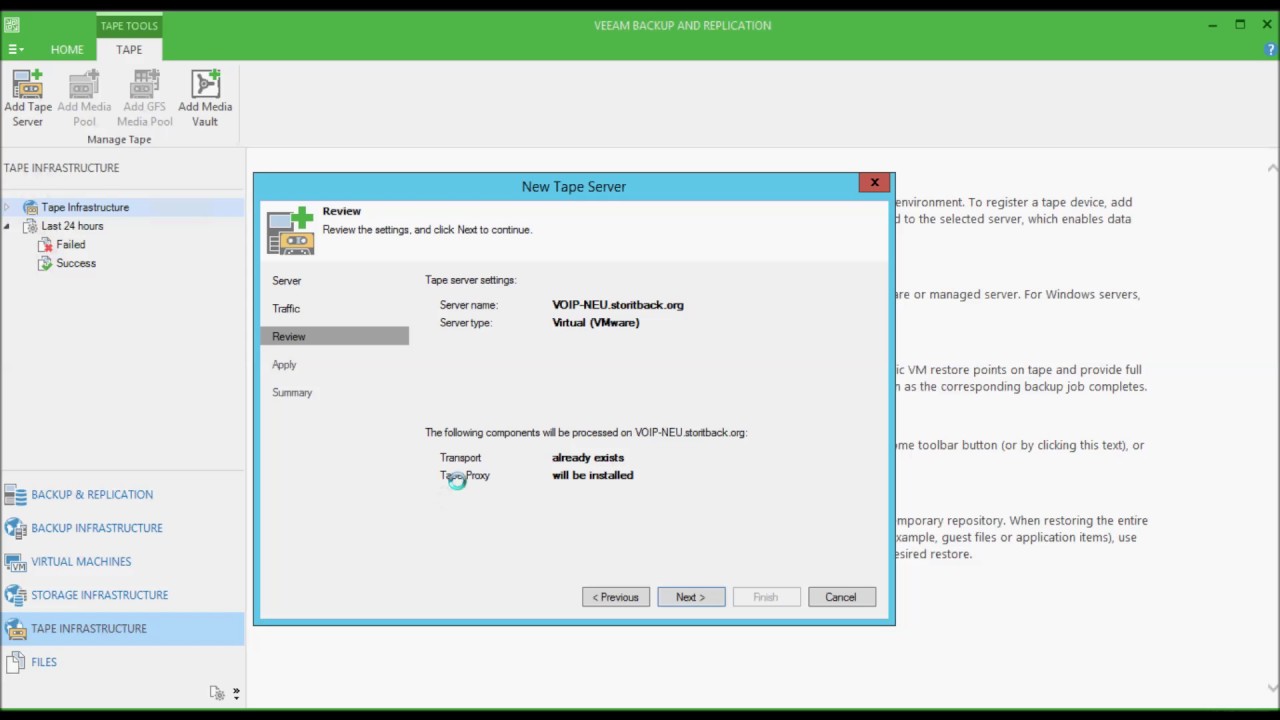This screenshot has width=1280, height=720.
Task: Switch to the HOME ribbon tab
Action: [67, 49]
